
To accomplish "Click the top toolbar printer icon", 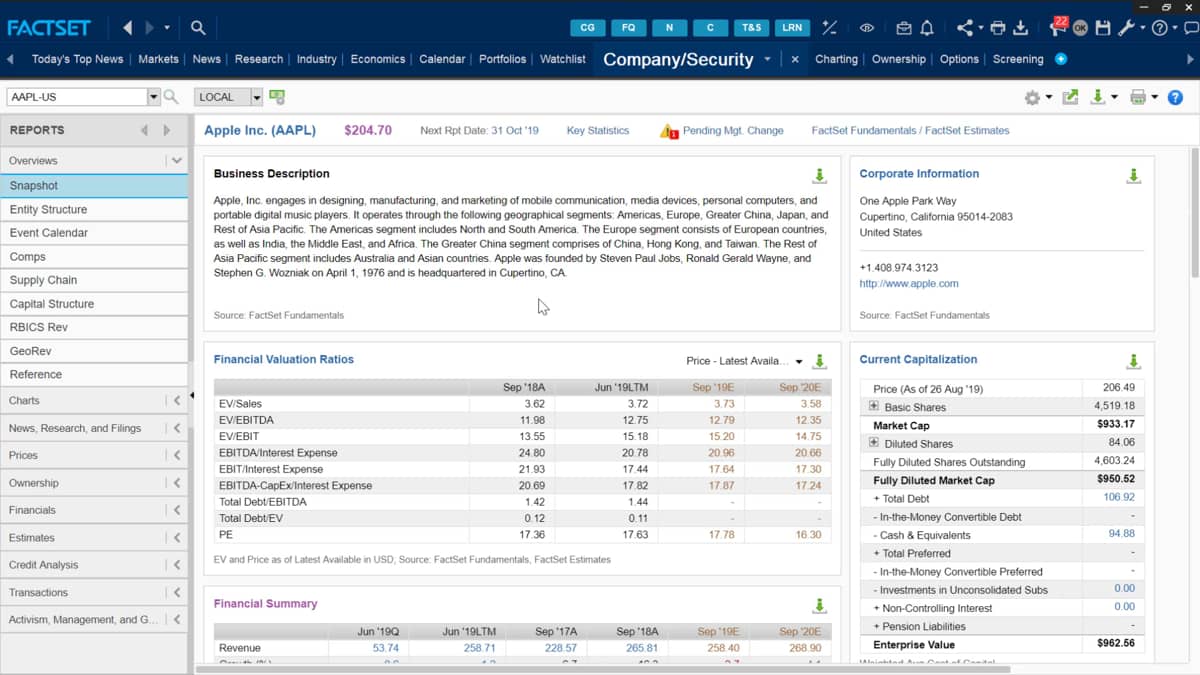I will tap(998, 28).
